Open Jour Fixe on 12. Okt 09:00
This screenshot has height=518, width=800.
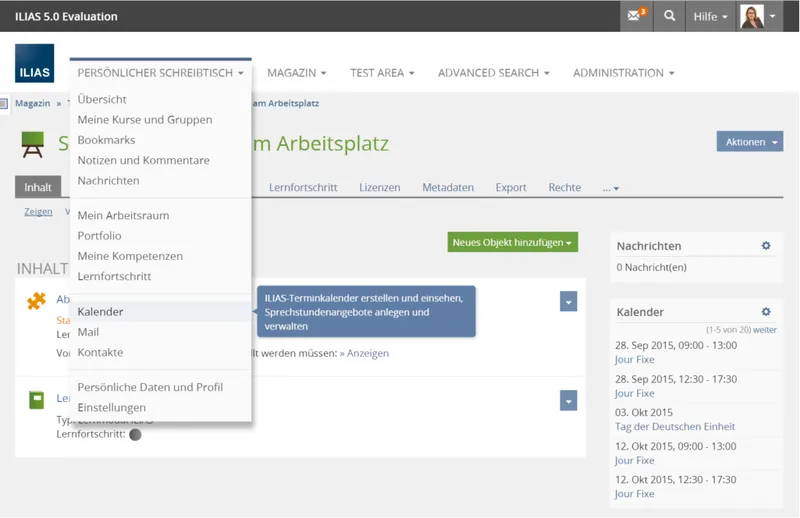tap(635, 460)
